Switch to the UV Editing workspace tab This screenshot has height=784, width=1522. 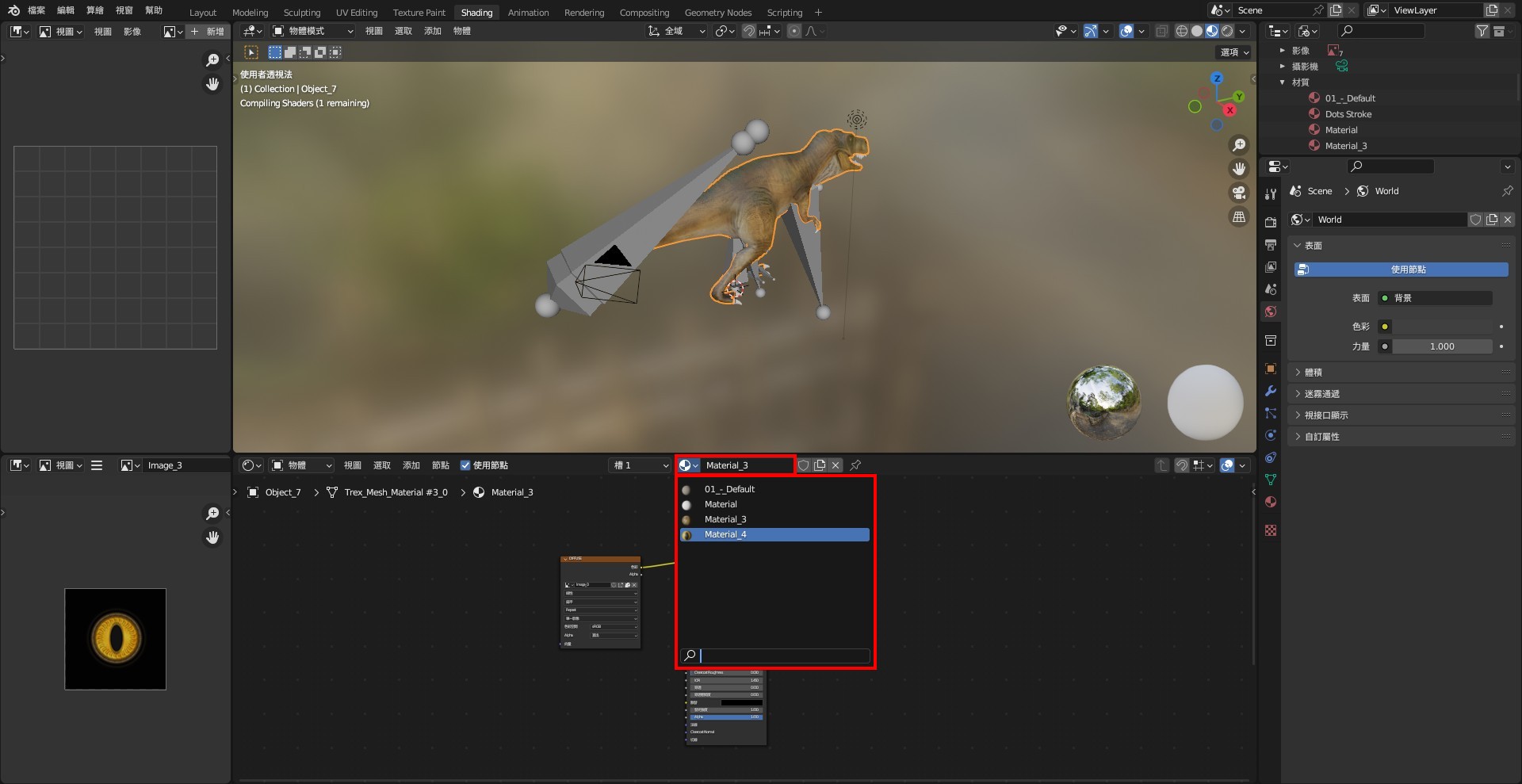(x=356, y=13)
